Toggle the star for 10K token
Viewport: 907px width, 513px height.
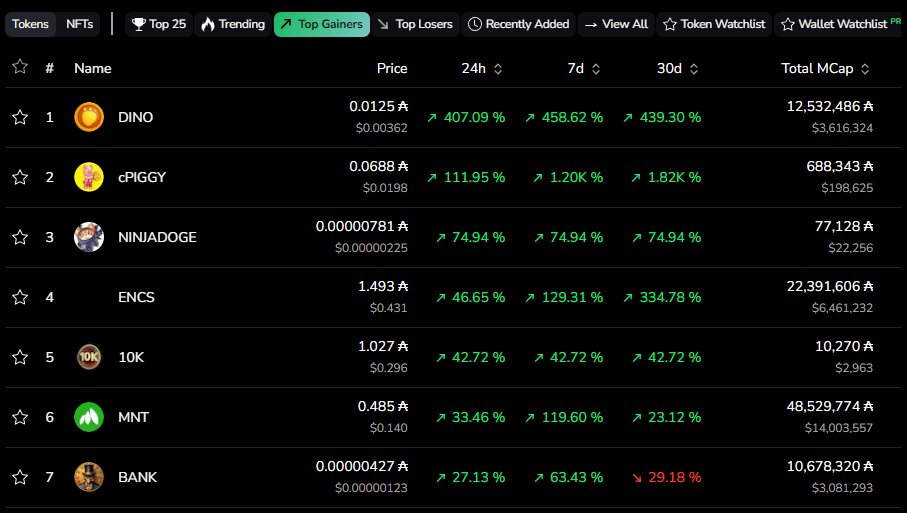20,357
